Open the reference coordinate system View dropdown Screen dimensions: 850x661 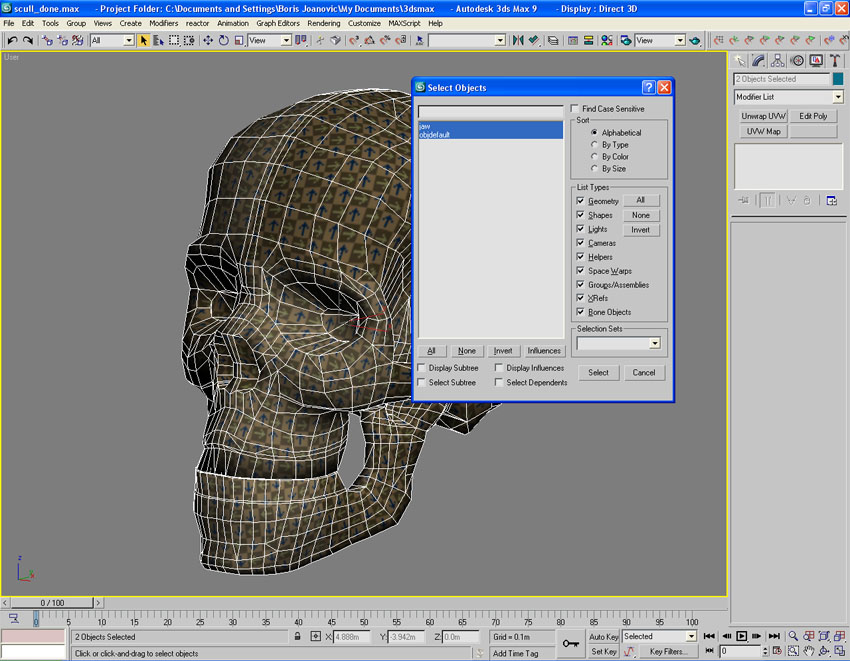(286, 40)
